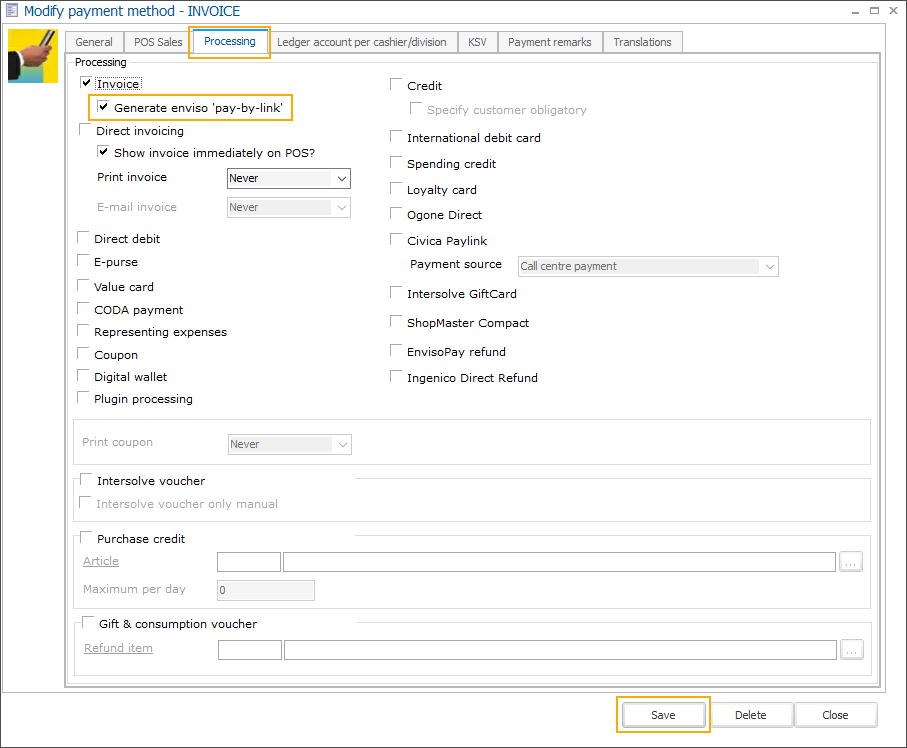
Task: Check the E-purse payment option
Action: pyautogui.click(x=82, y=261)
